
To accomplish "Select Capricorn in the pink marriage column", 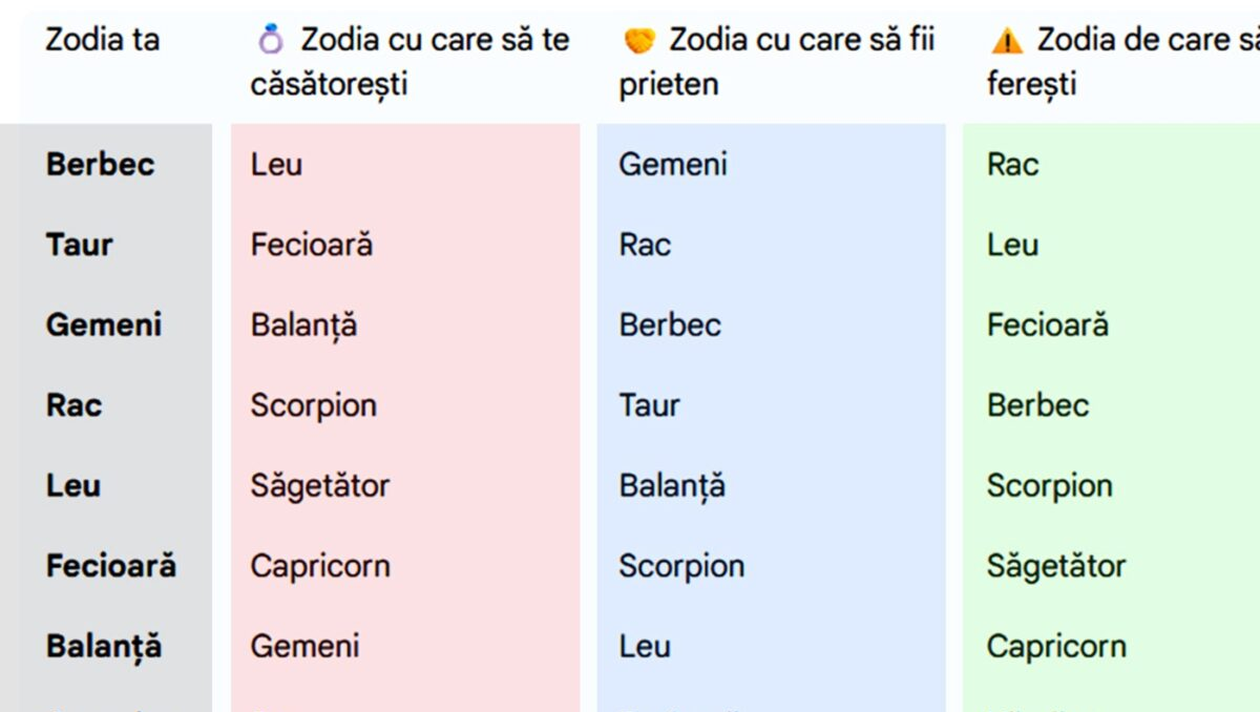I will (320, 566).
